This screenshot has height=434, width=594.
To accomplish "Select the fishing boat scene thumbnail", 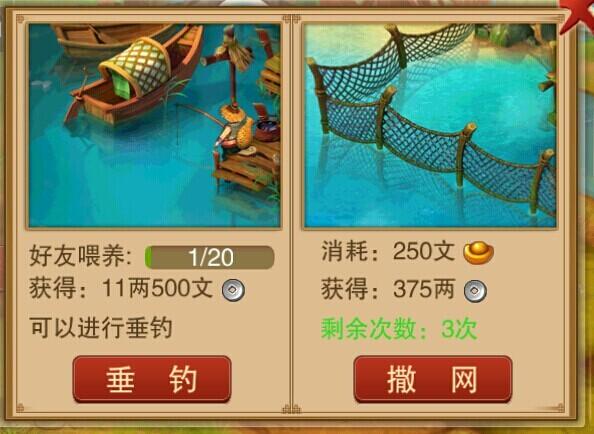I will click(x=155, y=125).
